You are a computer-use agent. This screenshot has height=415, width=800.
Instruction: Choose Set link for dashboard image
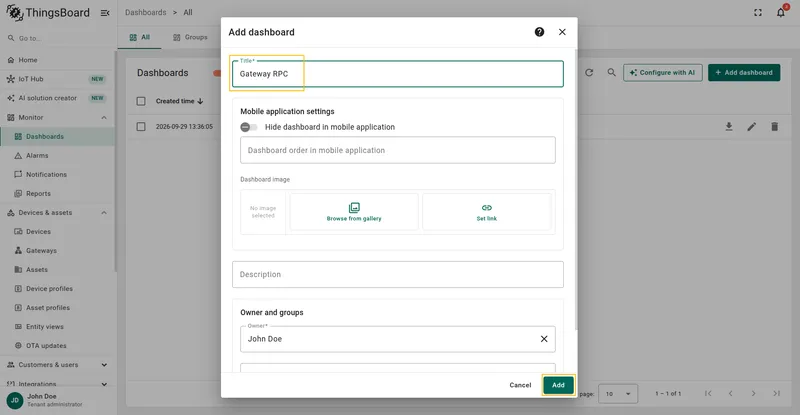[x=487, y=212]
